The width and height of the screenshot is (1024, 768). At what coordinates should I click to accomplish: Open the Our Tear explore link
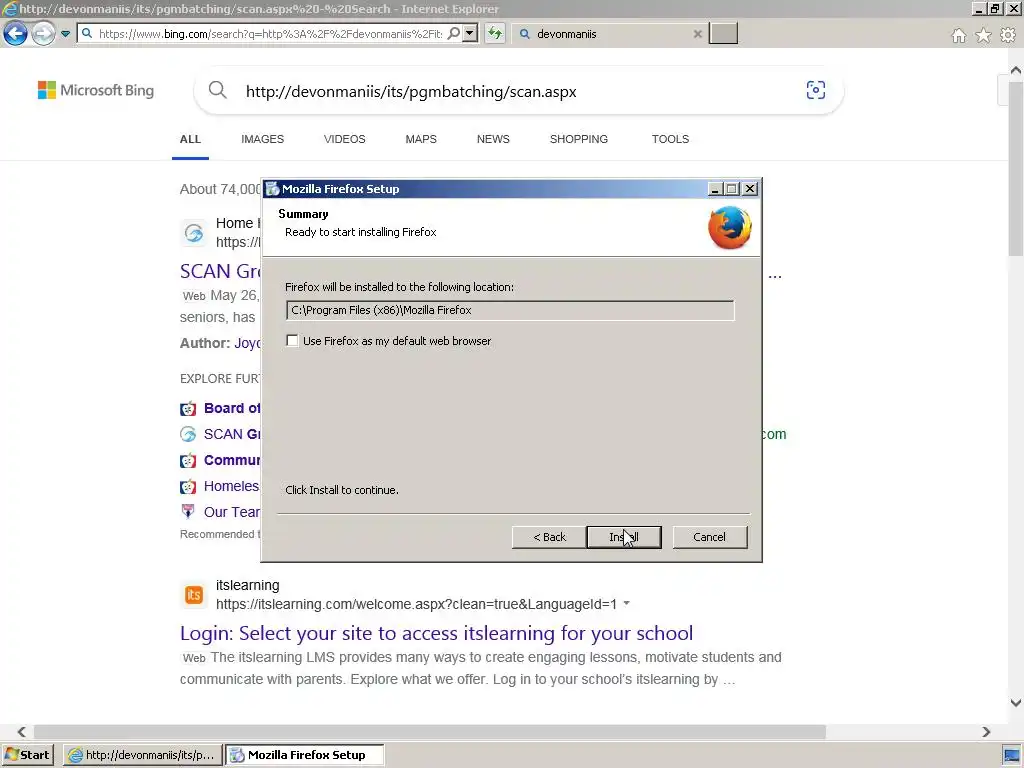click(x=232, y=512)
